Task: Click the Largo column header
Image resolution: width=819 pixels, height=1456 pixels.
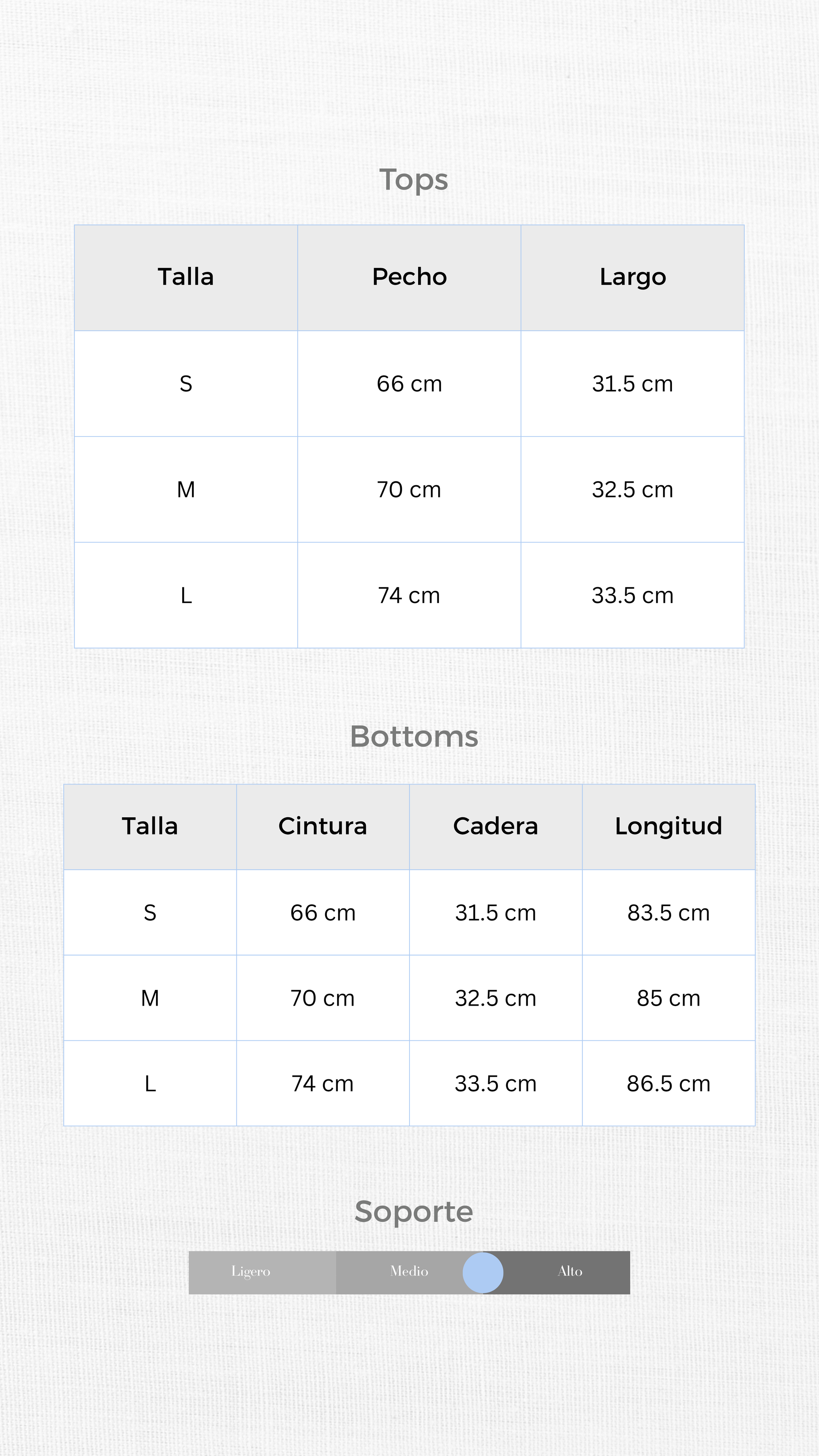Action: (x=633, y=277)
